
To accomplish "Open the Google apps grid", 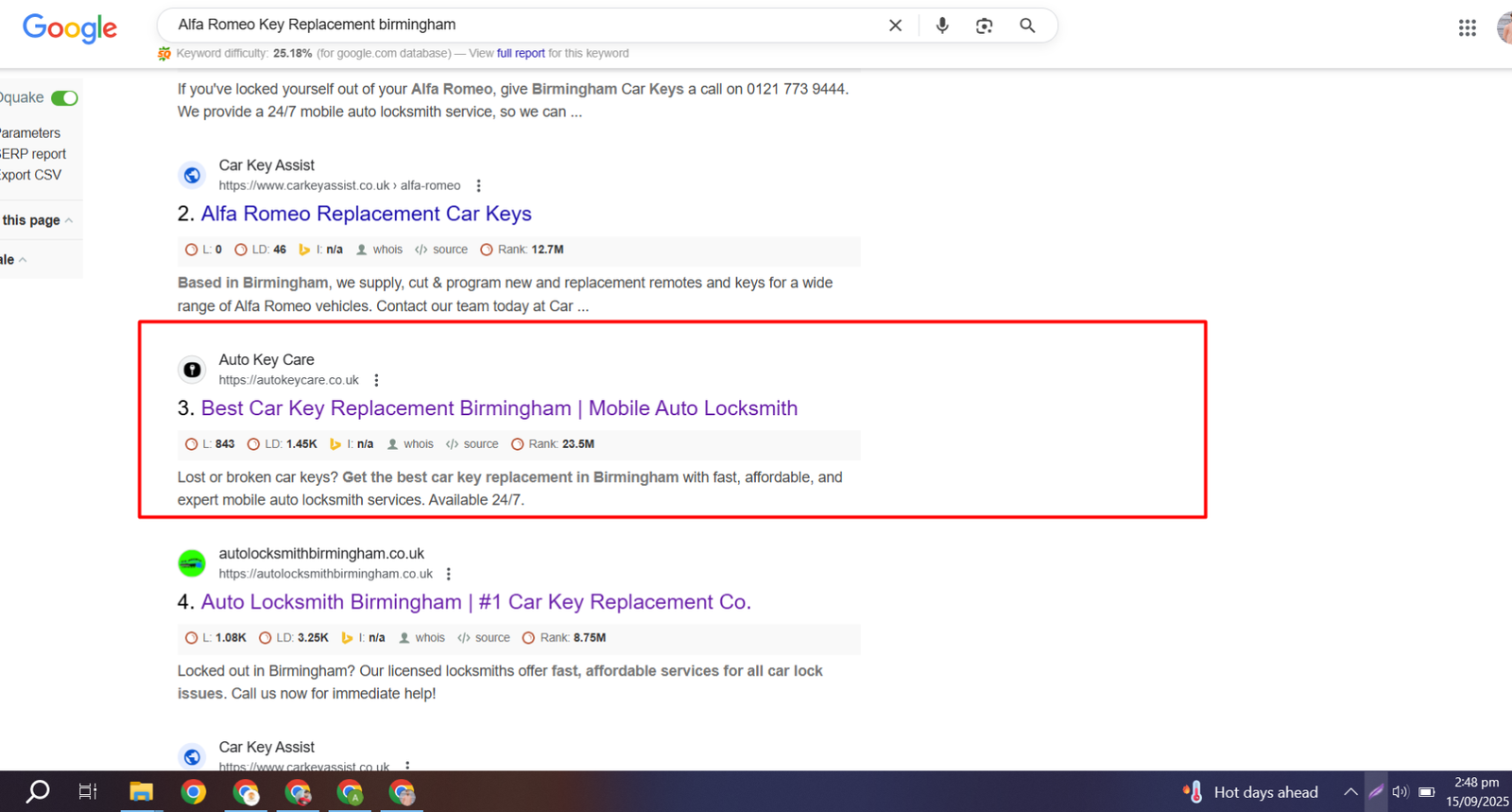I will pyautogui.click(x=1467, y=28).
